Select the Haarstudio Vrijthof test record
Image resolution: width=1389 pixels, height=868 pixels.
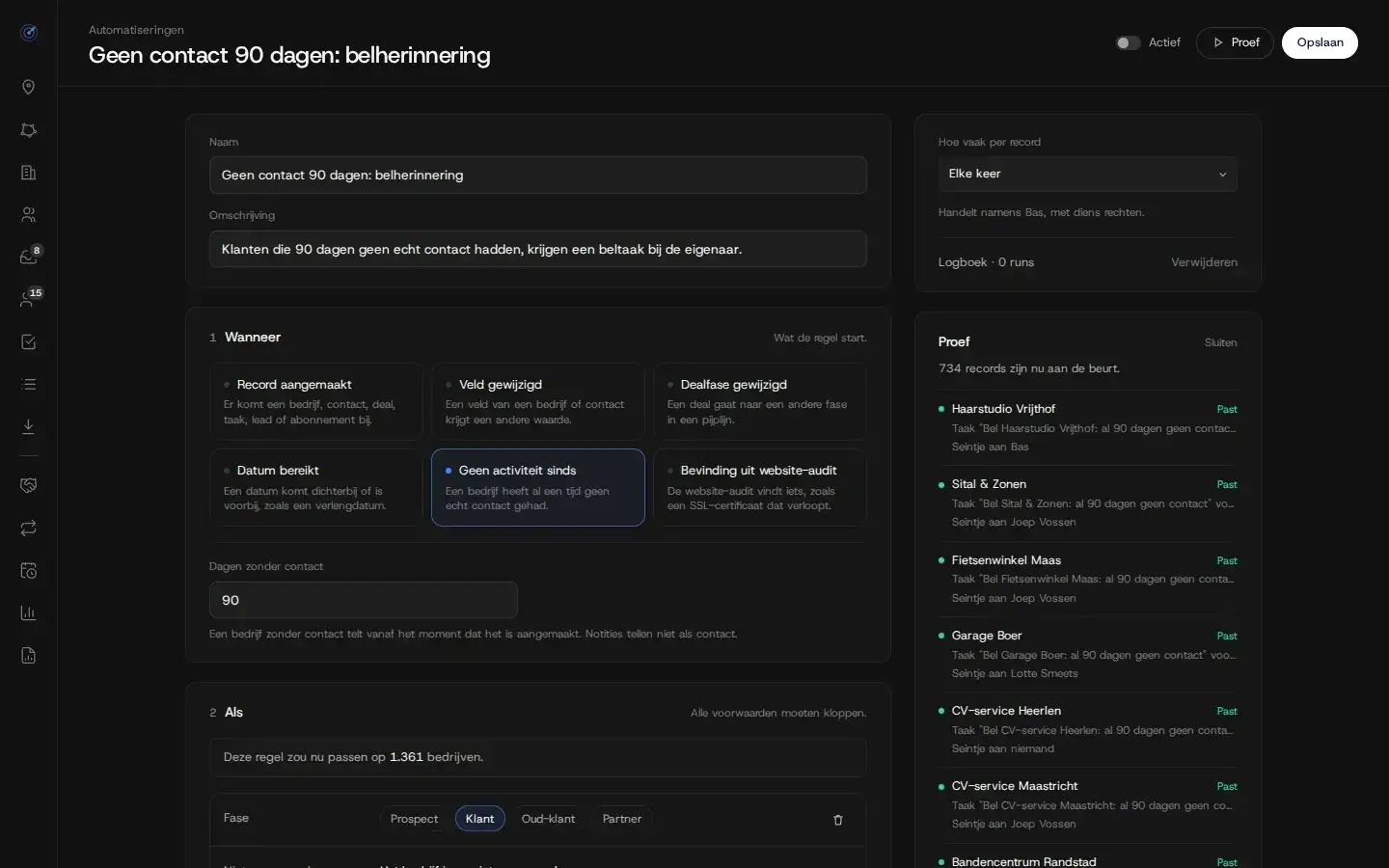click(1088, 428)
